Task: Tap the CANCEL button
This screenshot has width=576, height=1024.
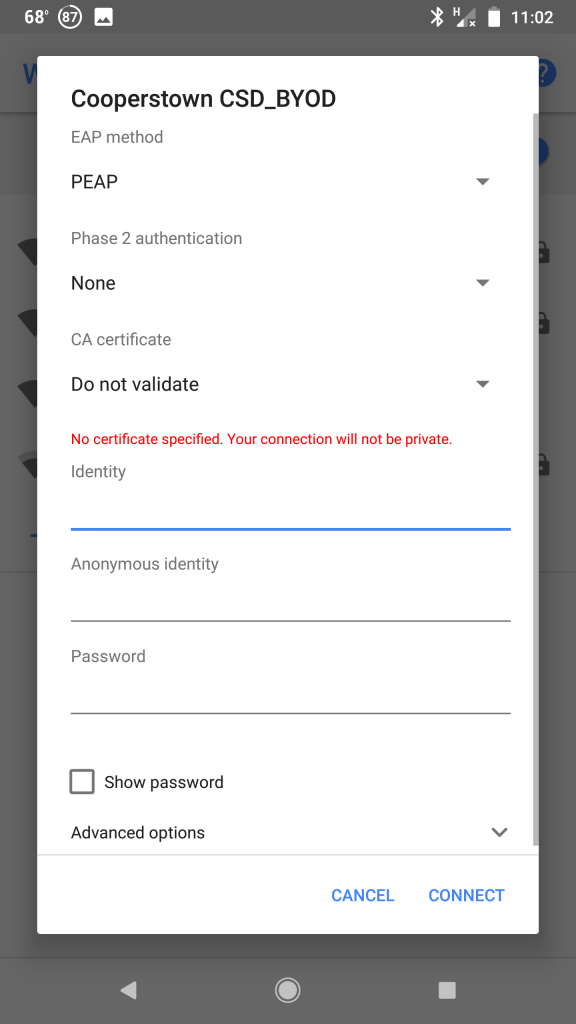Action: (362, 895)
